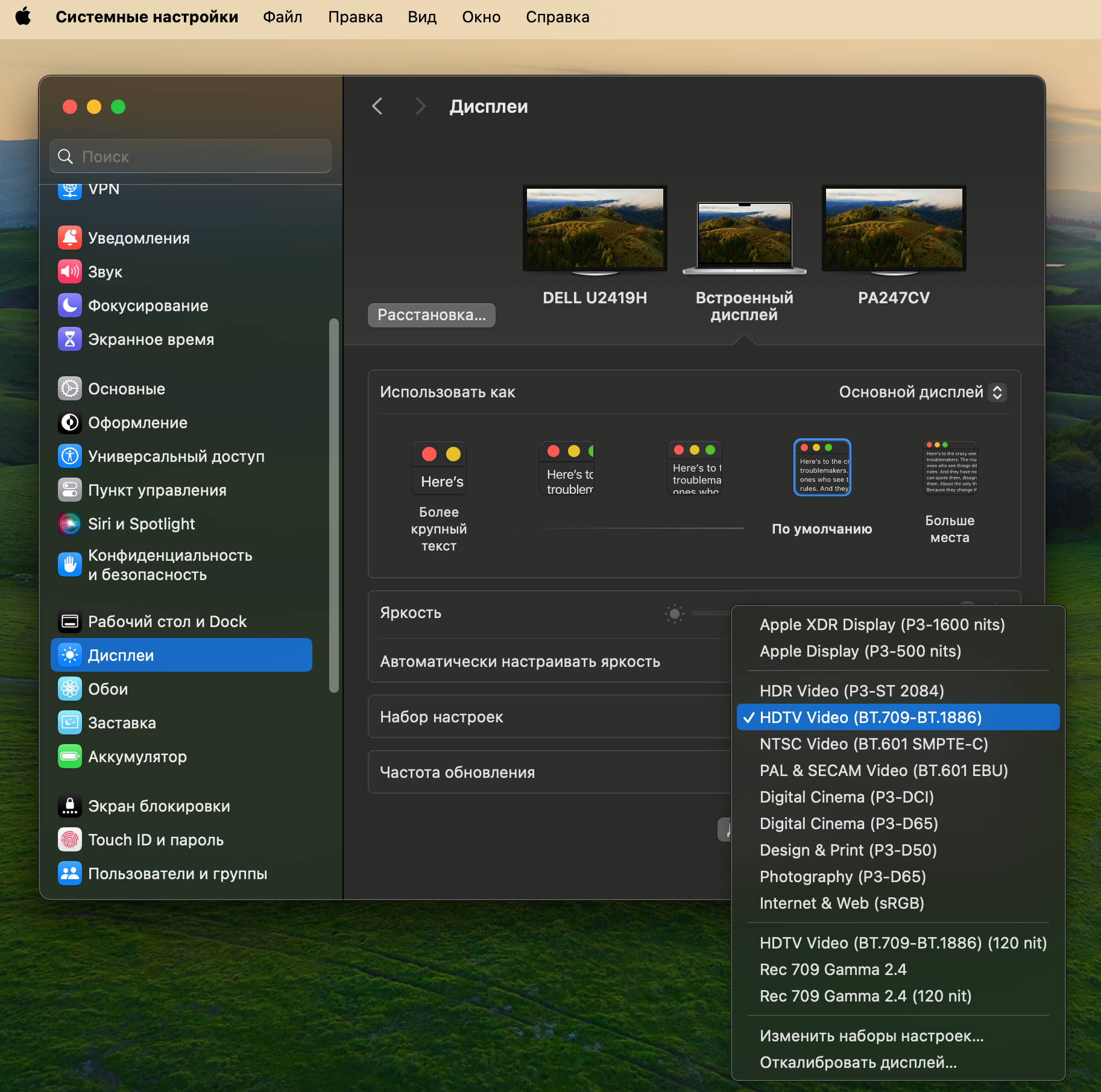Click the Аккумулятор battery icon

pyautogui.click(x=70, y=757)
